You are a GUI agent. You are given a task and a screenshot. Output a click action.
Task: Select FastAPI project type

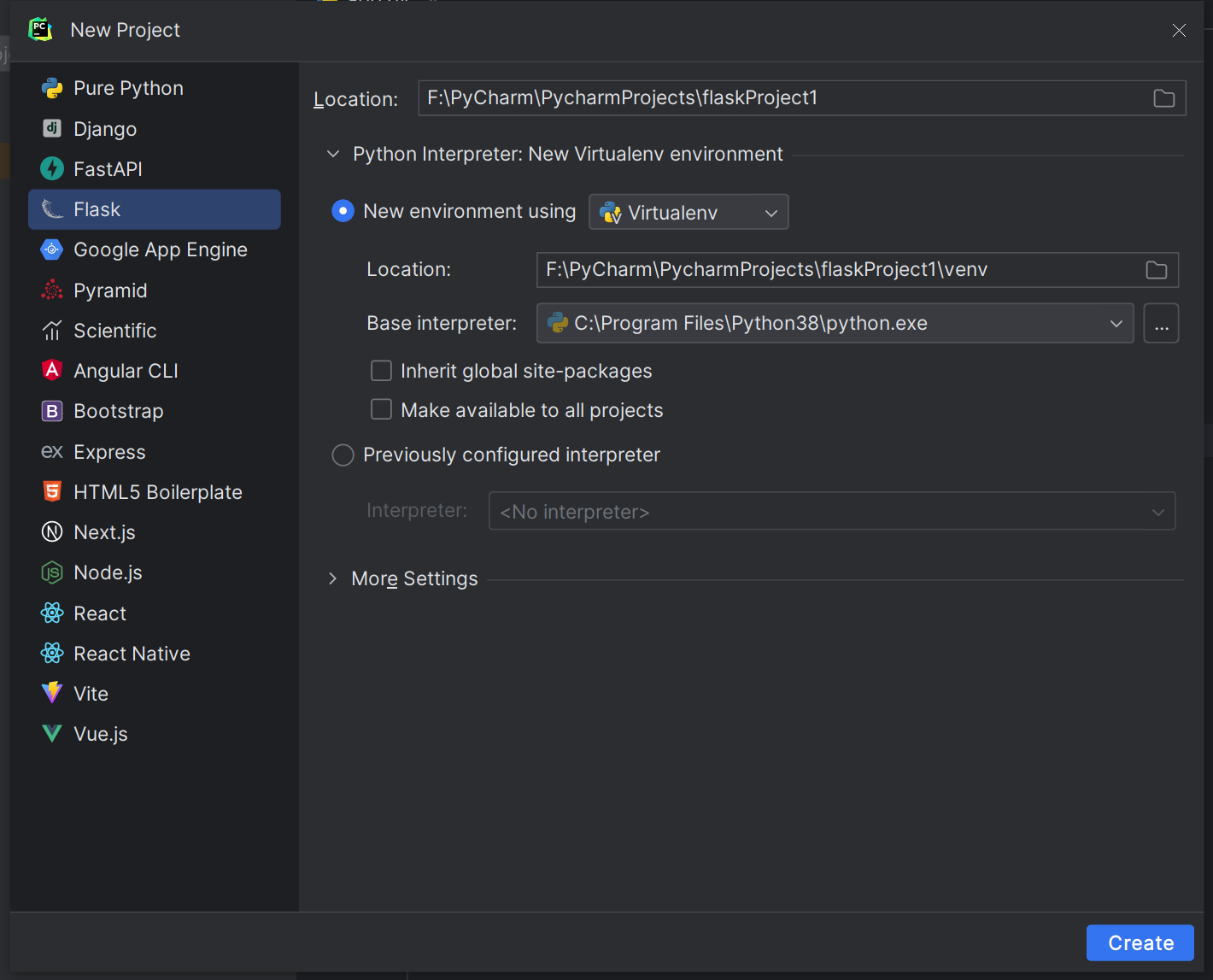155,168
